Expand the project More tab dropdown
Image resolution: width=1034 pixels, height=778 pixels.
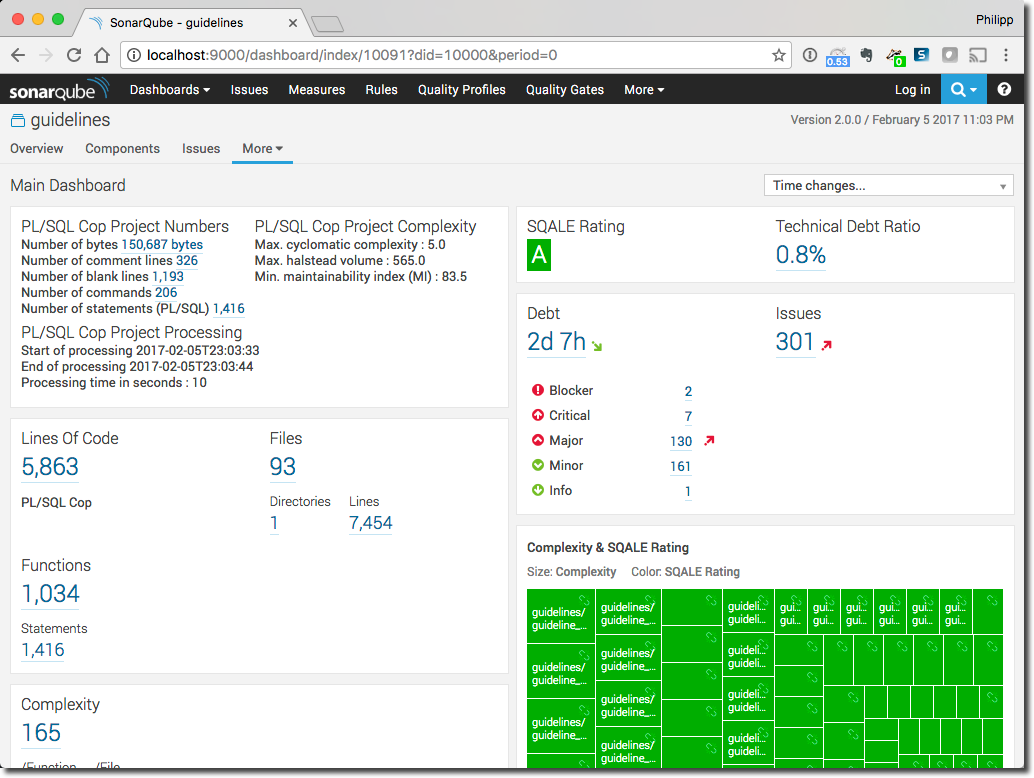pos(262,149)
